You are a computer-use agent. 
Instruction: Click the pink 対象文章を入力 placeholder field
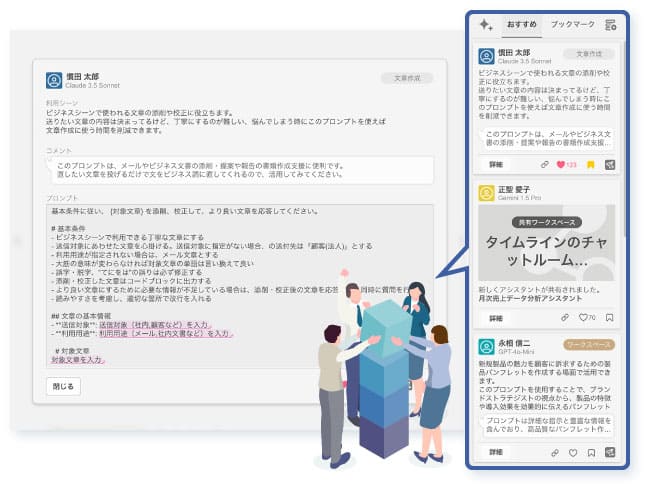pyautogui.click(x=78, y=360)
